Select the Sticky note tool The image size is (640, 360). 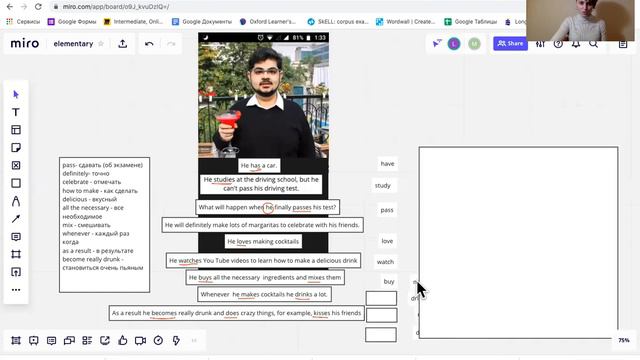[x=16, y=148]
